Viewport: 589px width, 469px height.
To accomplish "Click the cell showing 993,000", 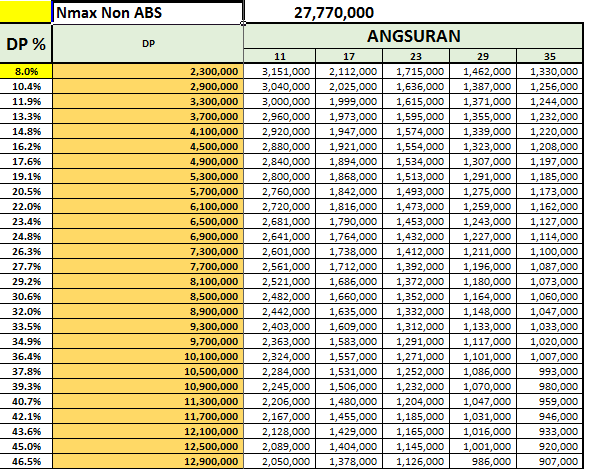I will (x=550, y=371).
